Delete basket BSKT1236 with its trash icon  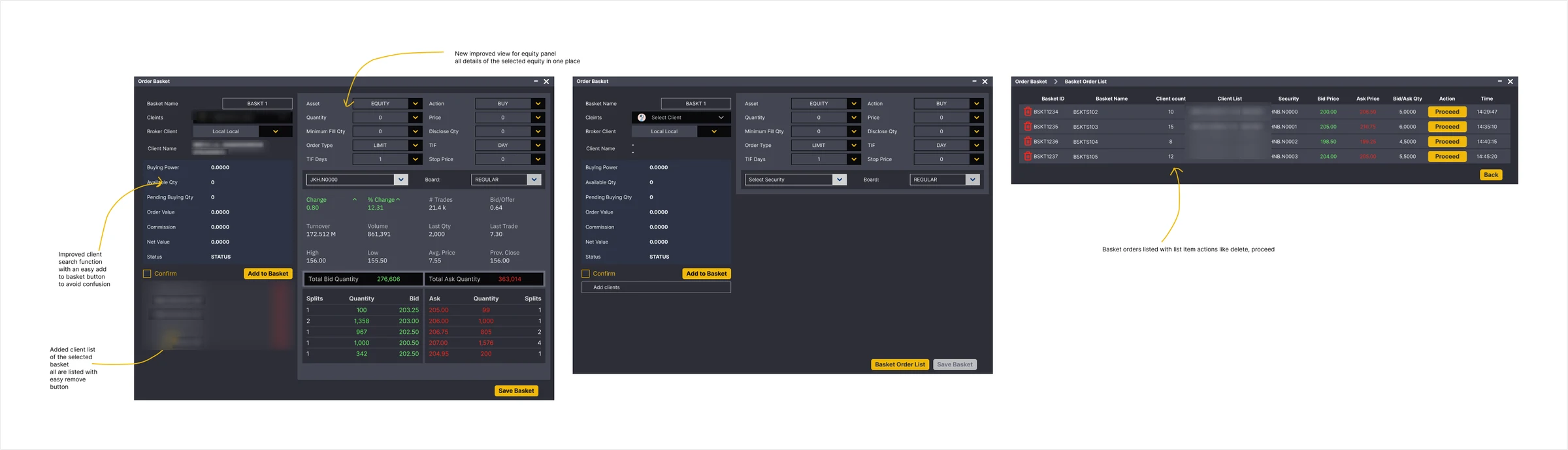[1027, 142]
